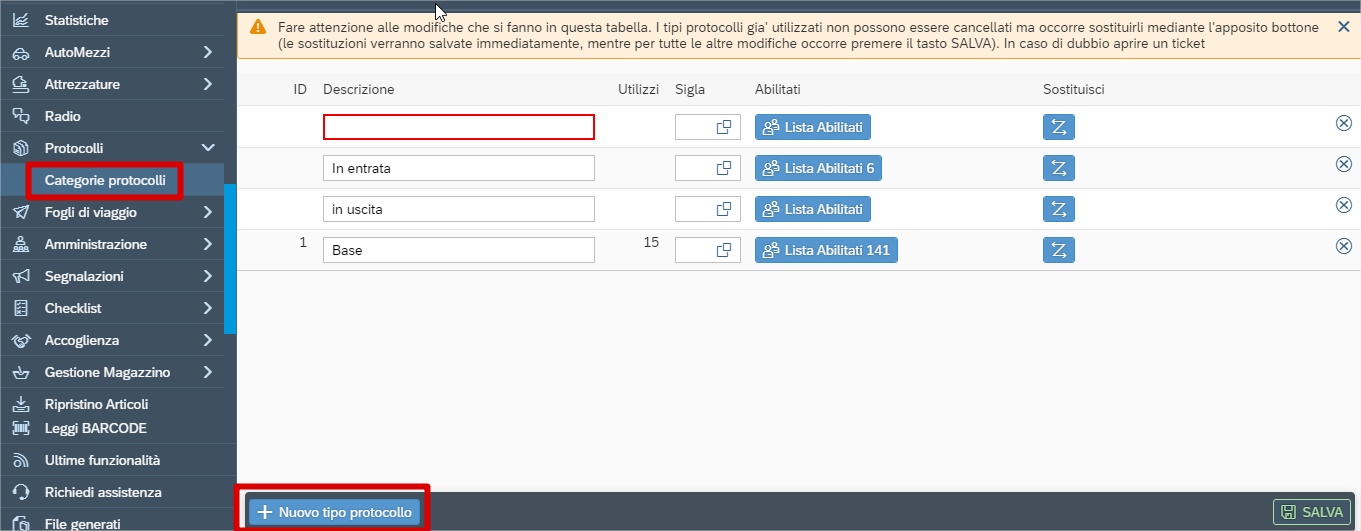Open Sigla picker icon for Base row
Screen dimensions: 1361x531
(724, 250)
